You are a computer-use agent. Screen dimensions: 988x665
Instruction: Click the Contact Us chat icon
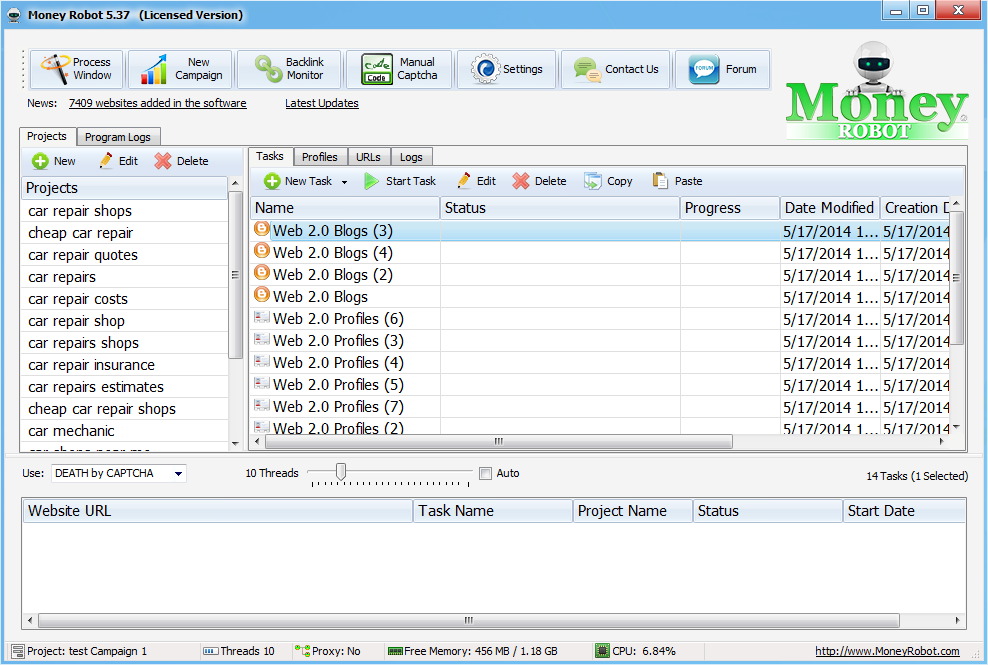[x=587, y=69]
